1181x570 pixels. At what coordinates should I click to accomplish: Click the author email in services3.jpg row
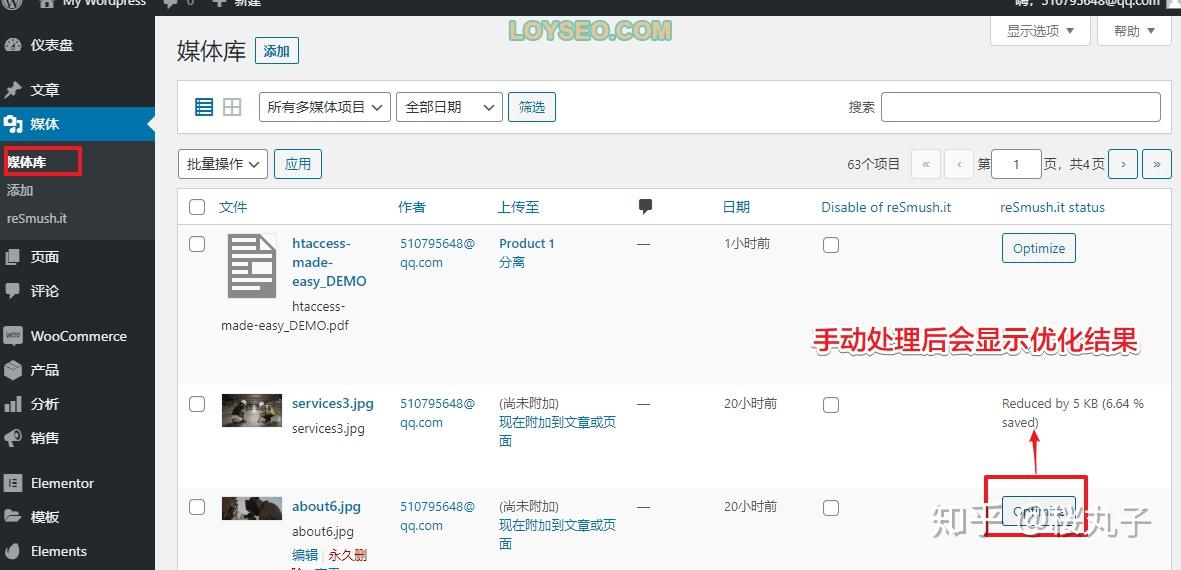[437, 413]
